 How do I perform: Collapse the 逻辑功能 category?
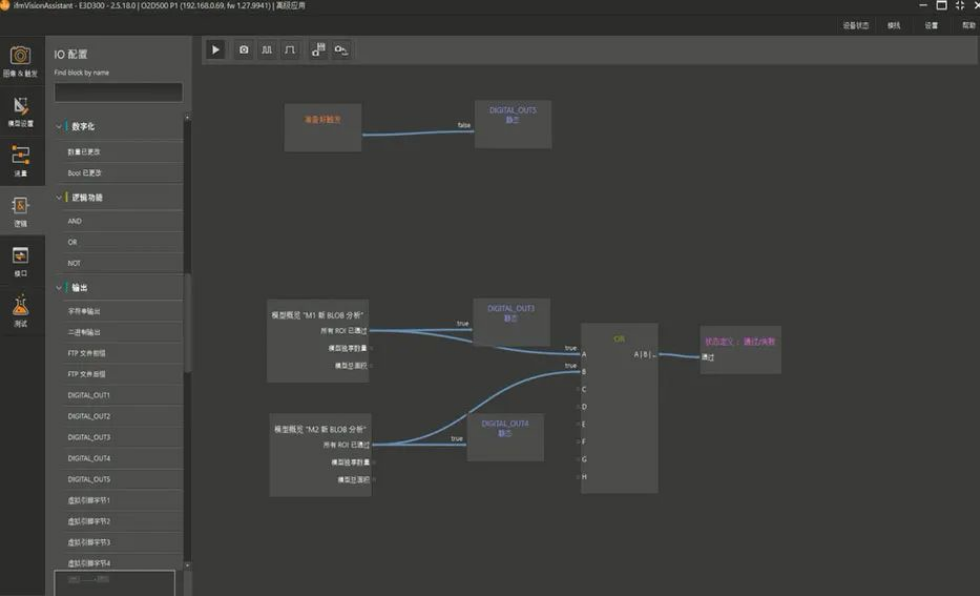coord(59,198)
